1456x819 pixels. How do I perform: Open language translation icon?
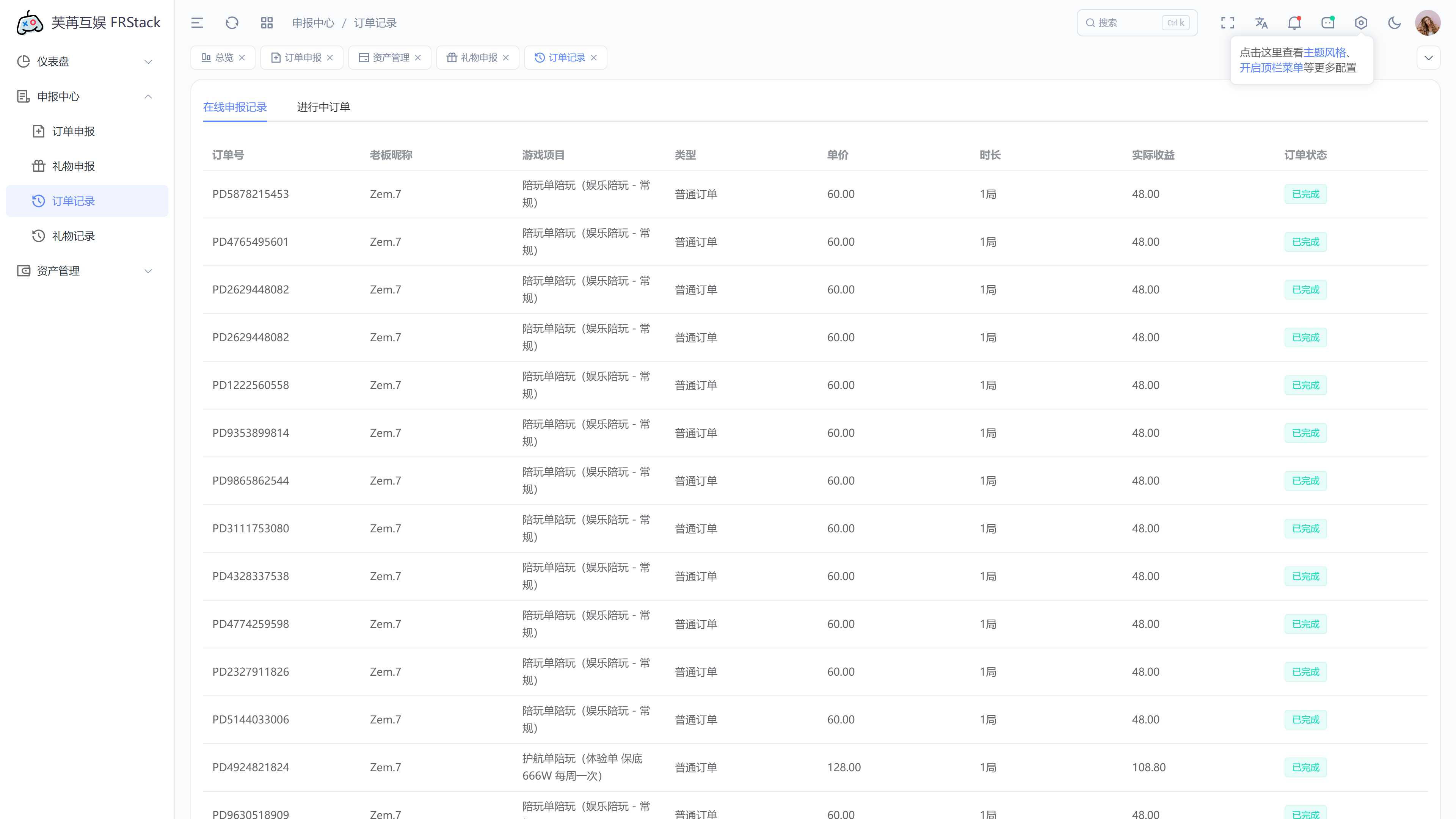coord(1261,23)
